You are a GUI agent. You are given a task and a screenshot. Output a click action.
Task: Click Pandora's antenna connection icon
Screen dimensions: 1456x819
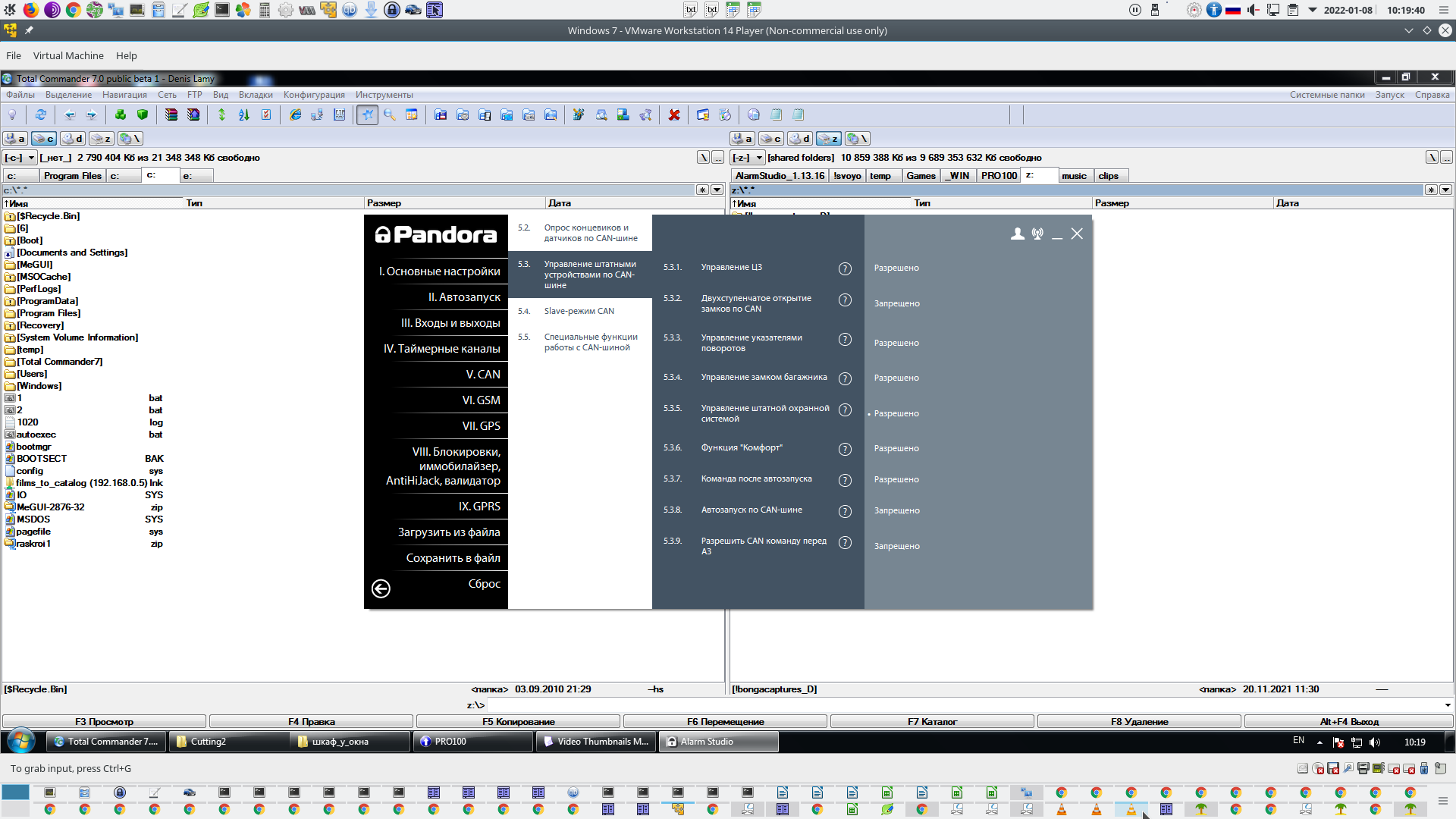pos(1037,234)
